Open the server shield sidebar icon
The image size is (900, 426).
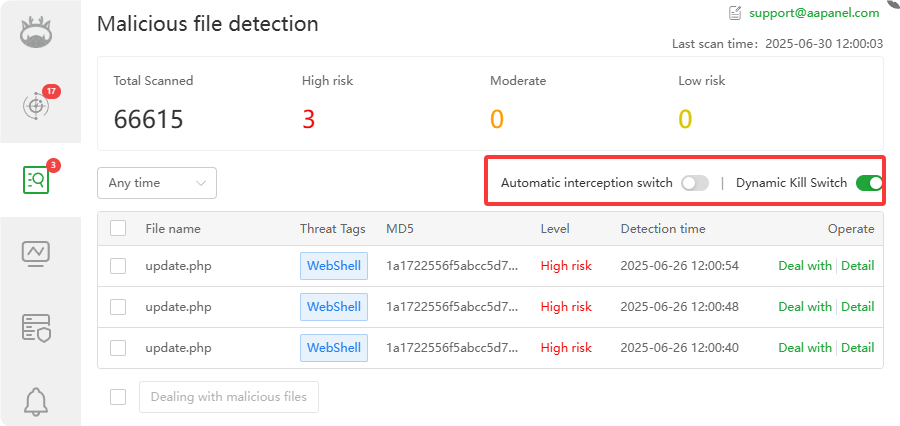pyautogui.click(x=38, y=327)
